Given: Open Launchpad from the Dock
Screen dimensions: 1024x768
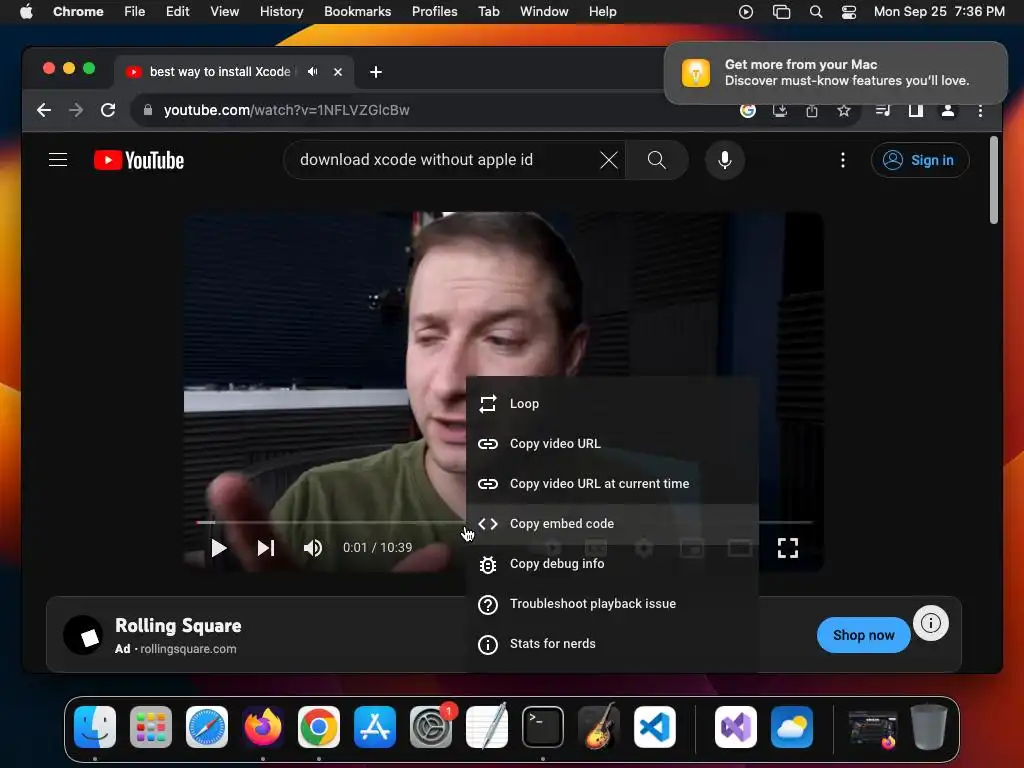Looking at the screenshot, I should (x=151, y=727).
